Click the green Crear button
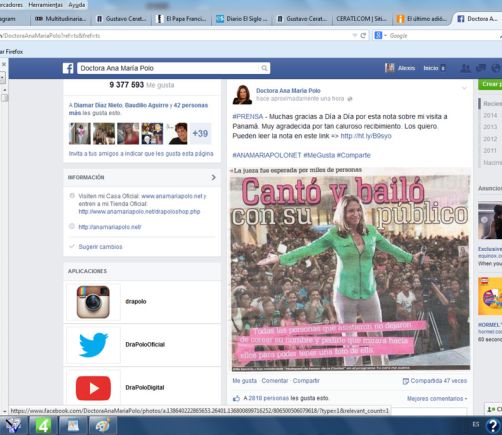The image size is (502, 435). (490, 84)
